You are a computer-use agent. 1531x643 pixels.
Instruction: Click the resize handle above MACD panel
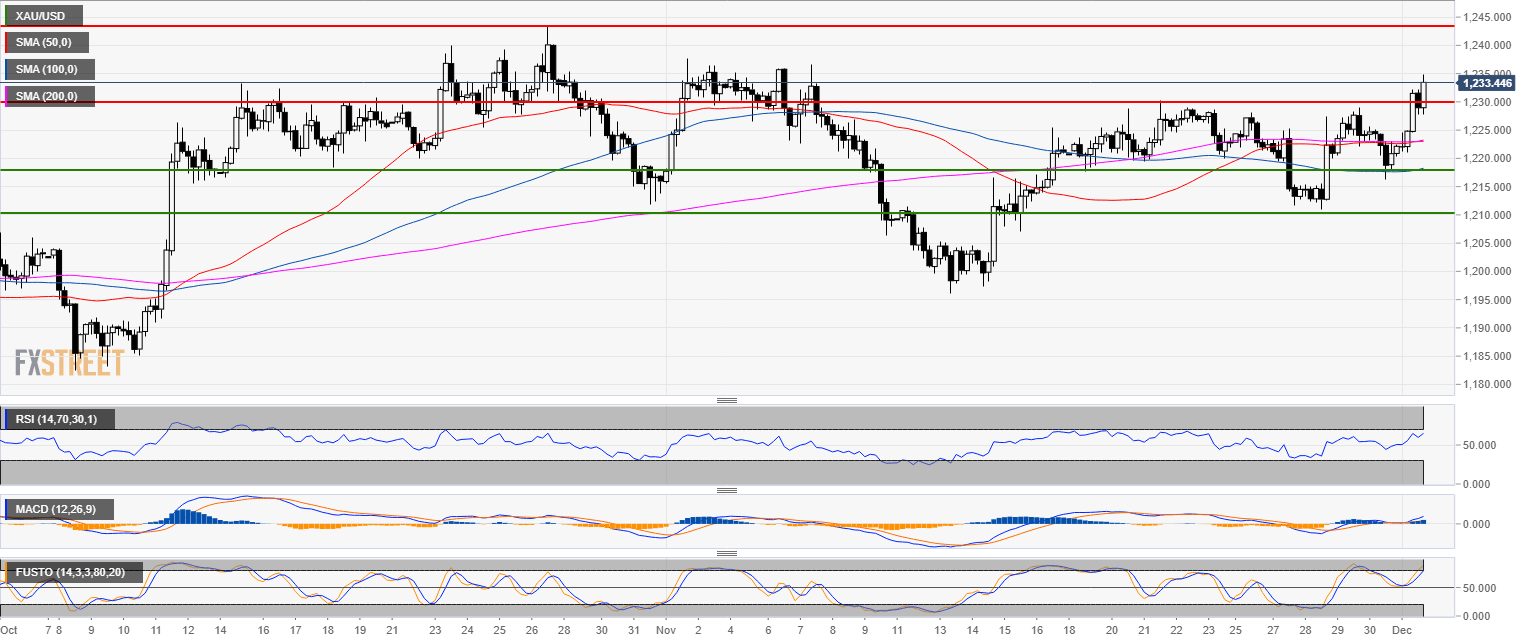coord(727,490)
